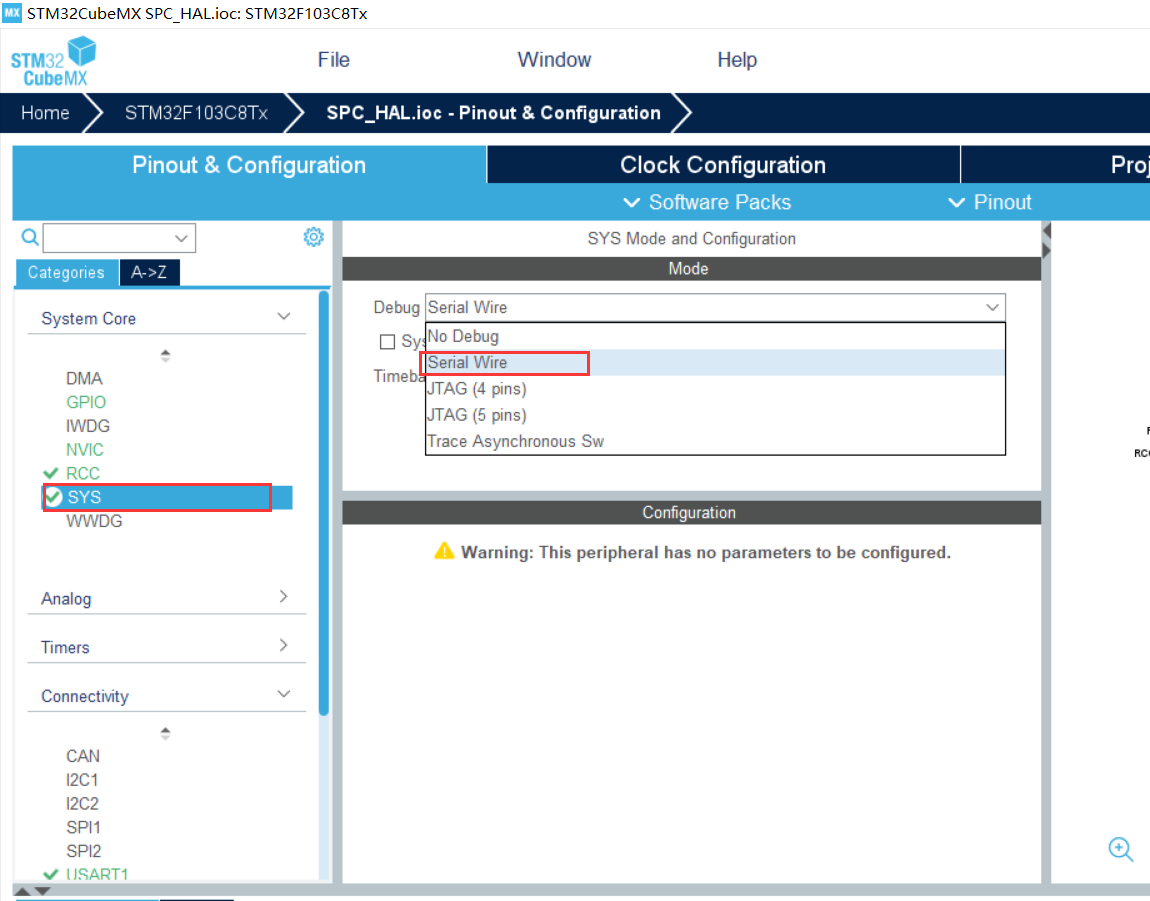Open the categories settings gear icon
Viewport: 1150px width, 901px height.
click(x=313, y=237)
